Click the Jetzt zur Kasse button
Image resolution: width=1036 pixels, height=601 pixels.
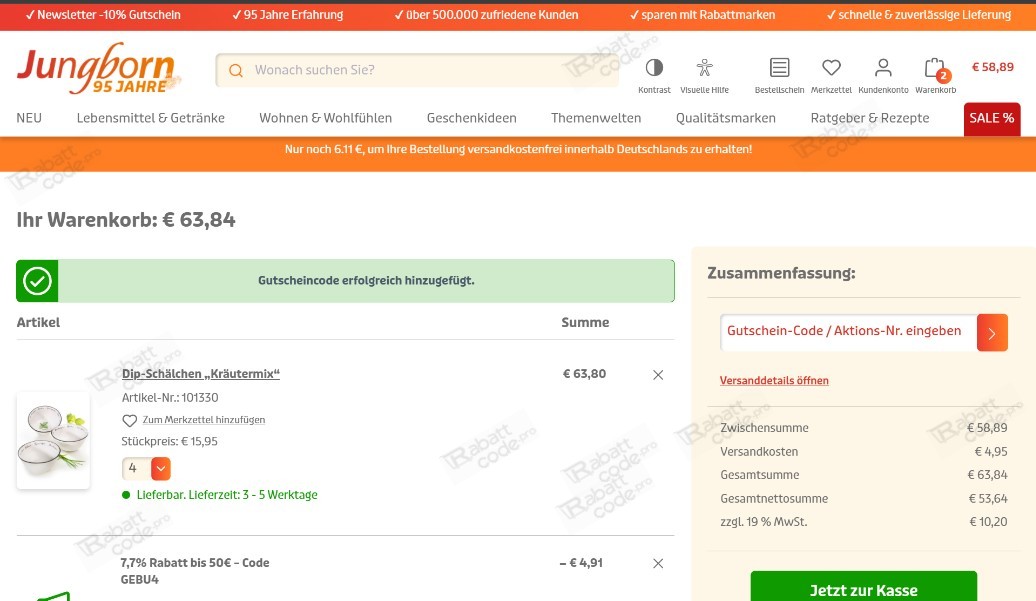point(863,589)
